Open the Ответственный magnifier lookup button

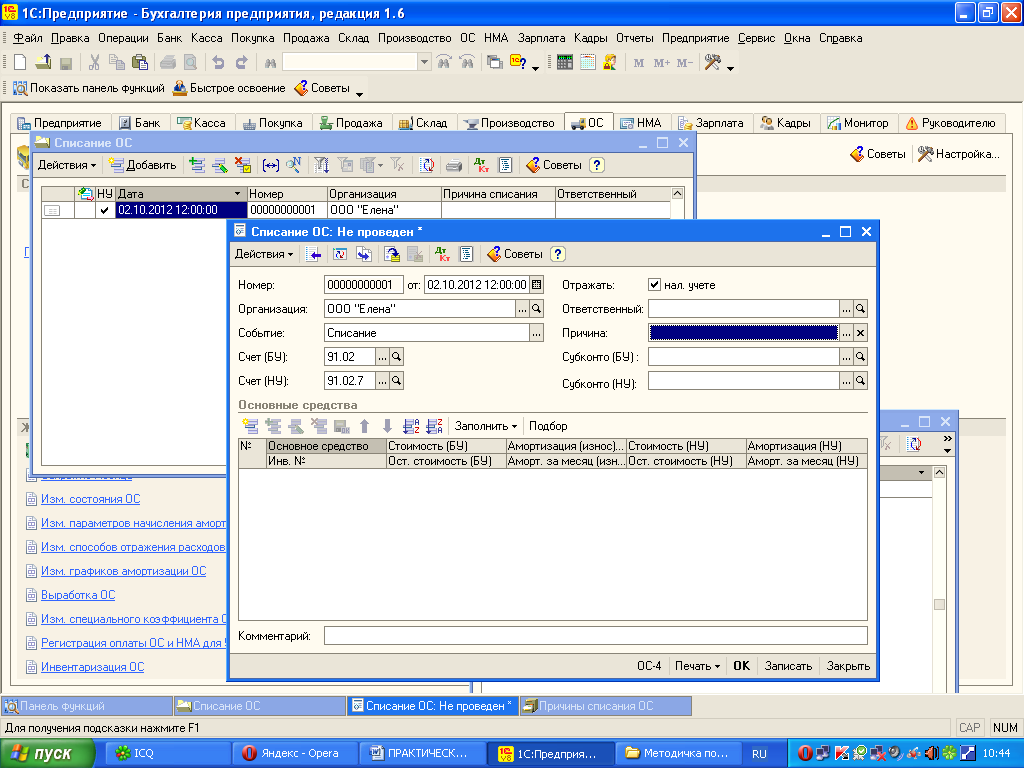tap(861, 309)
